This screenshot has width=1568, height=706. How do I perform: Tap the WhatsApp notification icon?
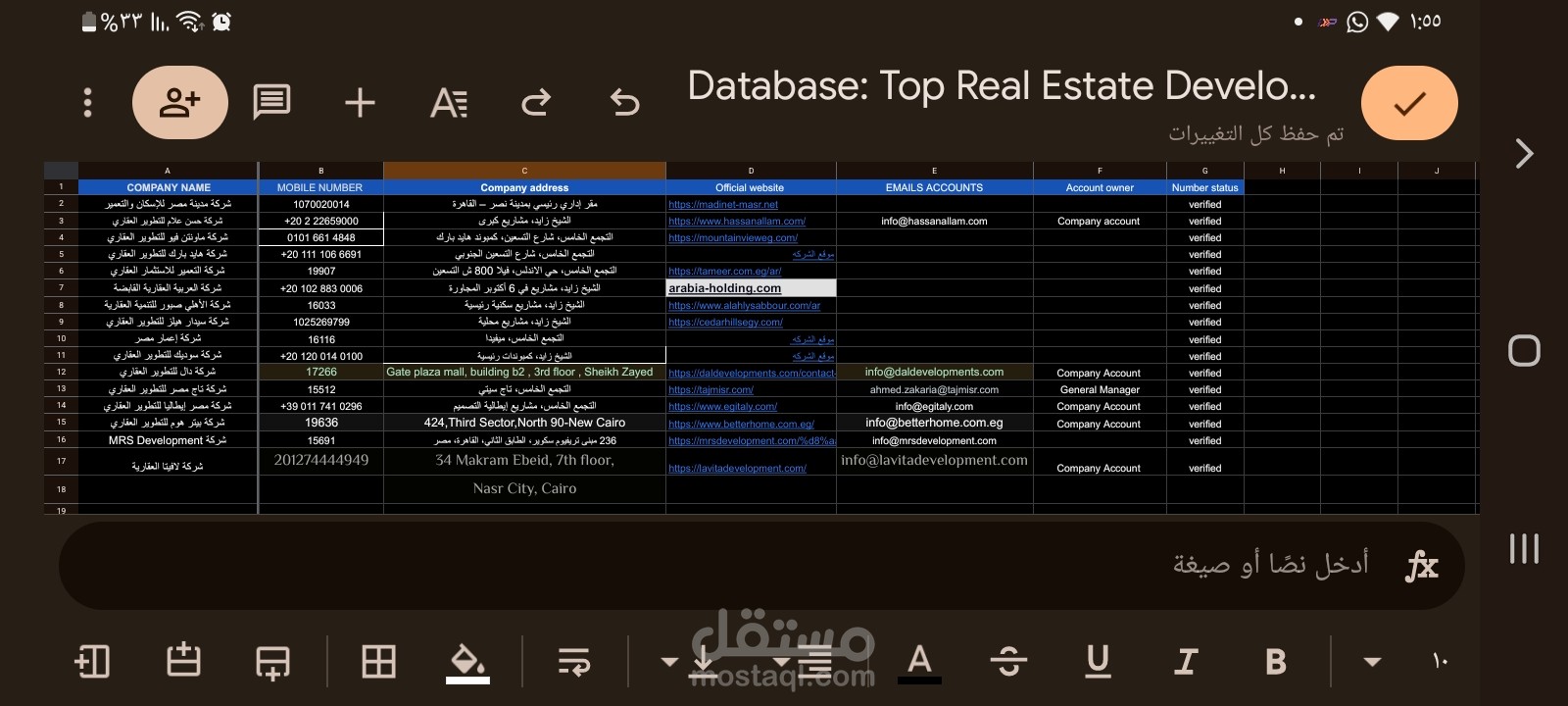[1357, 22]
